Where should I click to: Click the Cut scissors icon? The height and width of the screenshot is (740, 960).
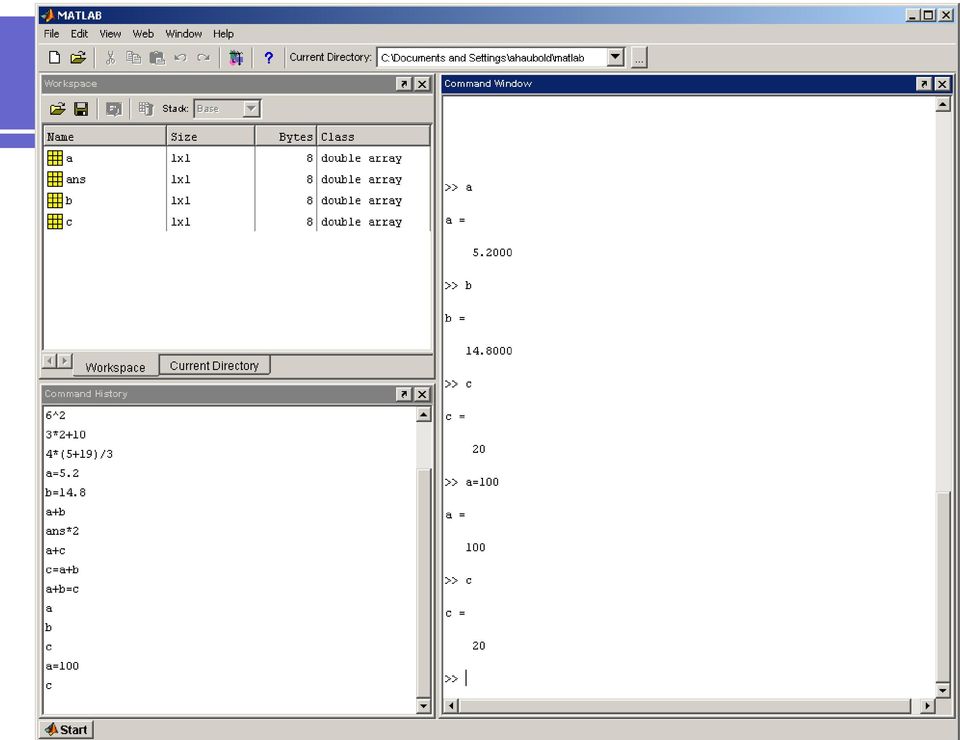[x=110, y=58]
